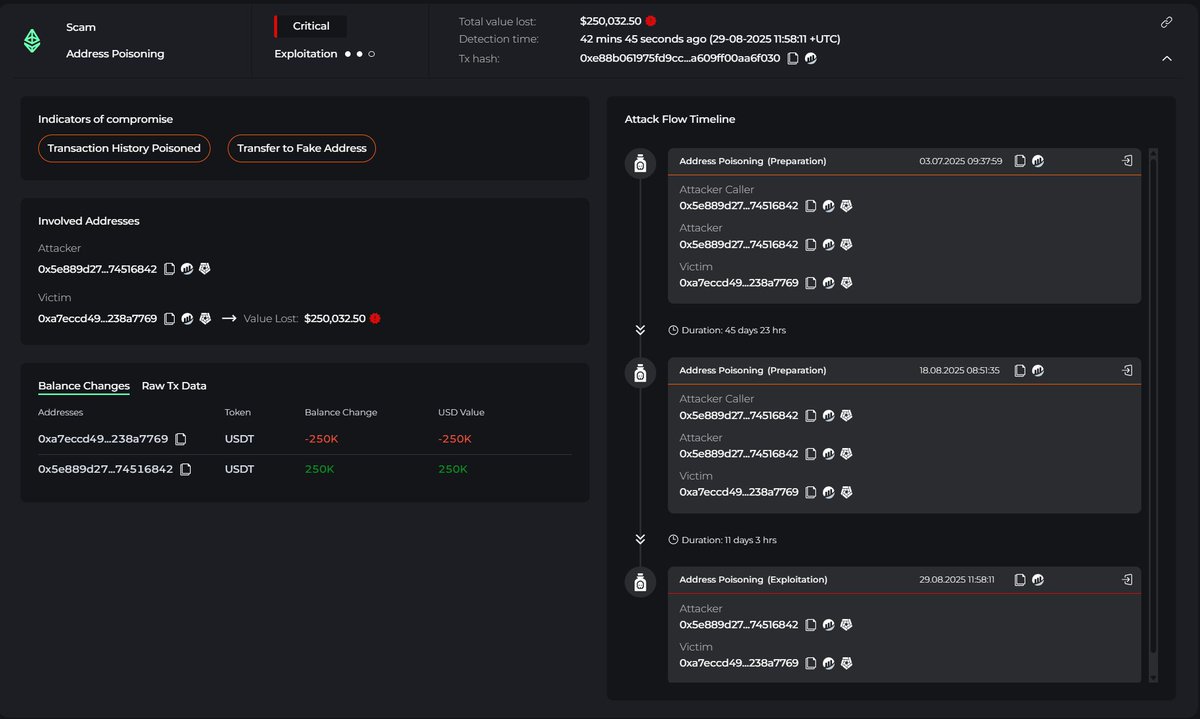Image resolution: width=1200 pixels, height=719 pixels.
Task: Copy attacker address in Balance Changes table
Action: click(186, 469)
